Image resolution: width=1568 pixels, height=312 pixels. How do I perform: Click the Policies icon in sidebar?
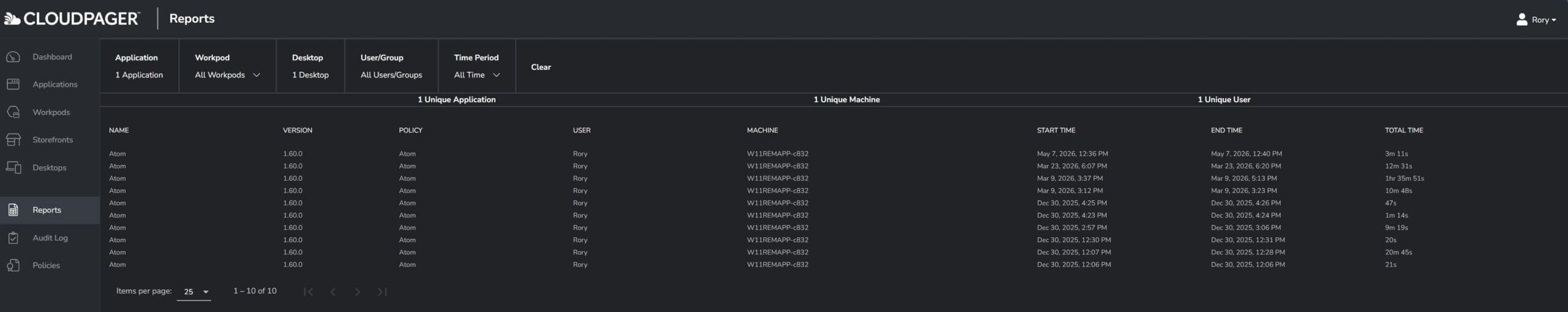coord(13,265)
